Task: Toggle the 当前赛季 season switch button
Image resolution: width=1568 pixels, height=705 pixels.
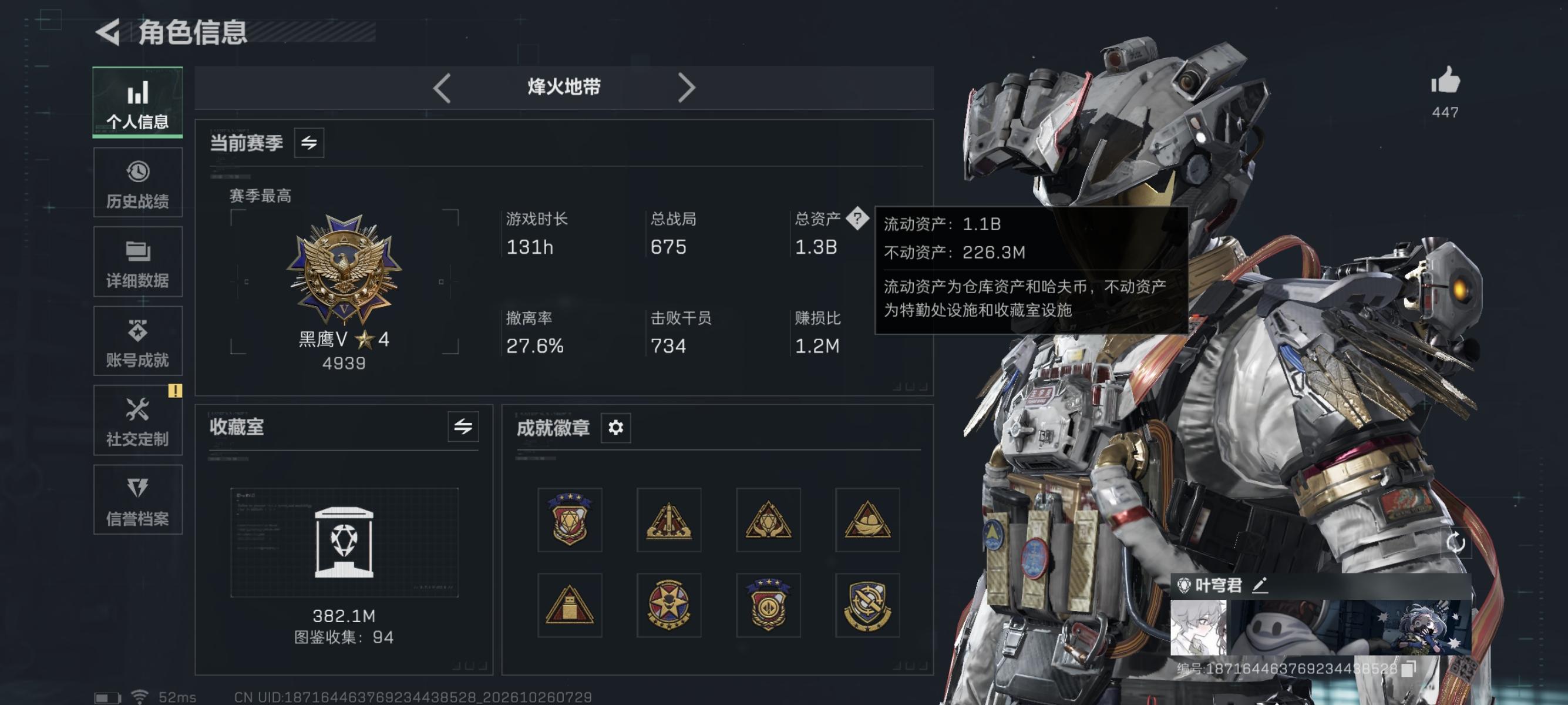Action: click(309, 143)
